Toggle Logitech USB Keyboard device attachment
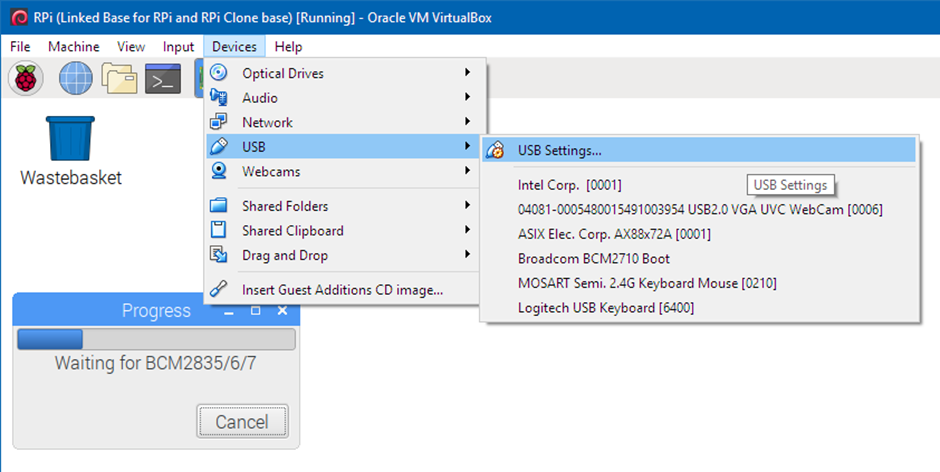940x472 pixels. [x=605, y=307]
